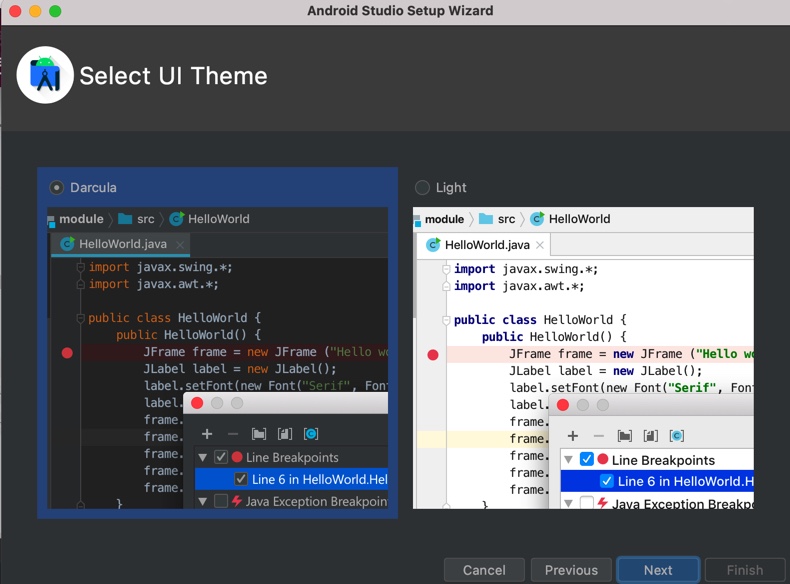Click red close dot of Darcula preview dialog
The height and width of the screenshot is (584, 790).
(x=197, y=403)
